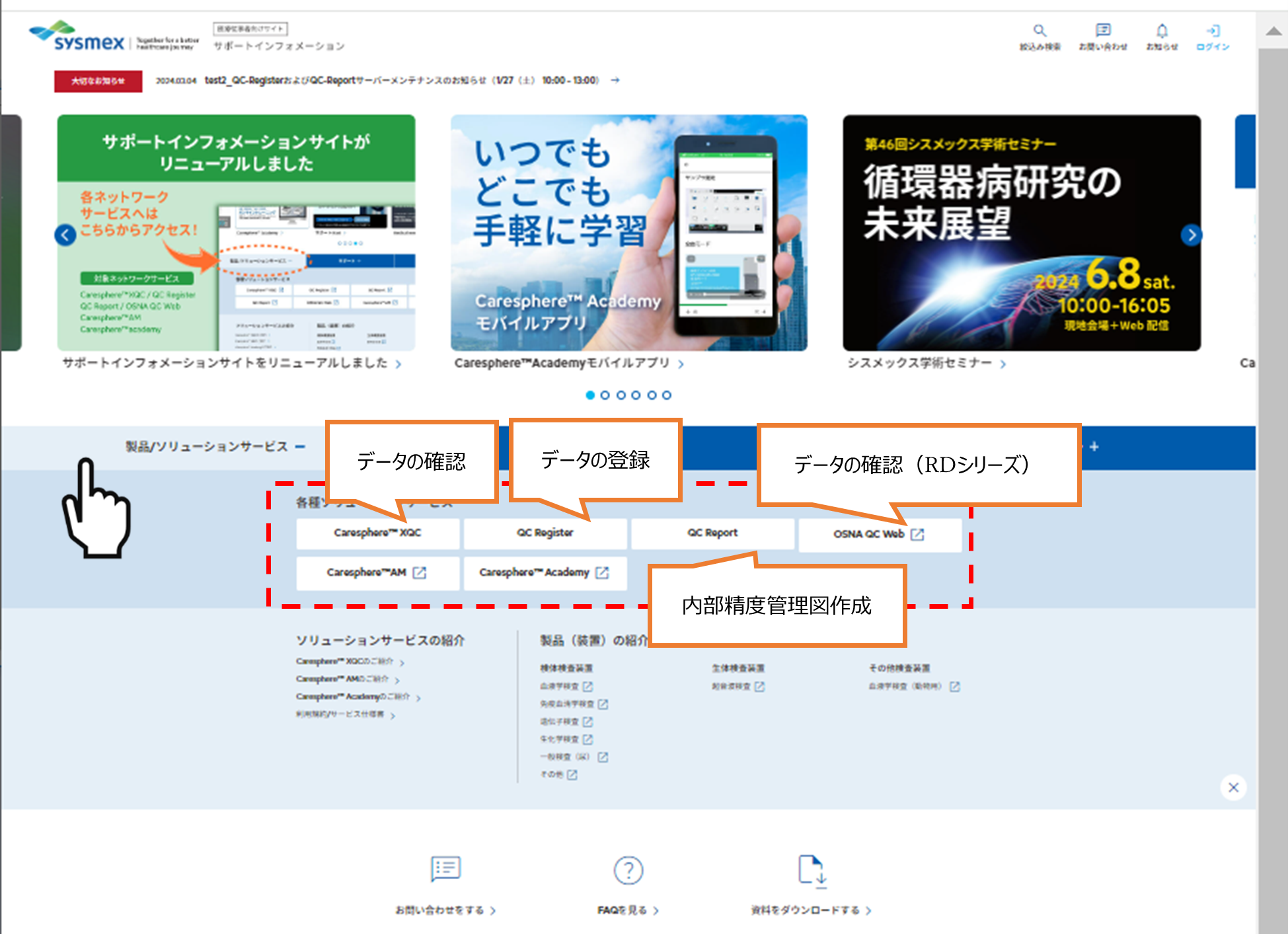Go to next carousel slide arrow
This screenshot has width=1288, height=934.
1191,235
